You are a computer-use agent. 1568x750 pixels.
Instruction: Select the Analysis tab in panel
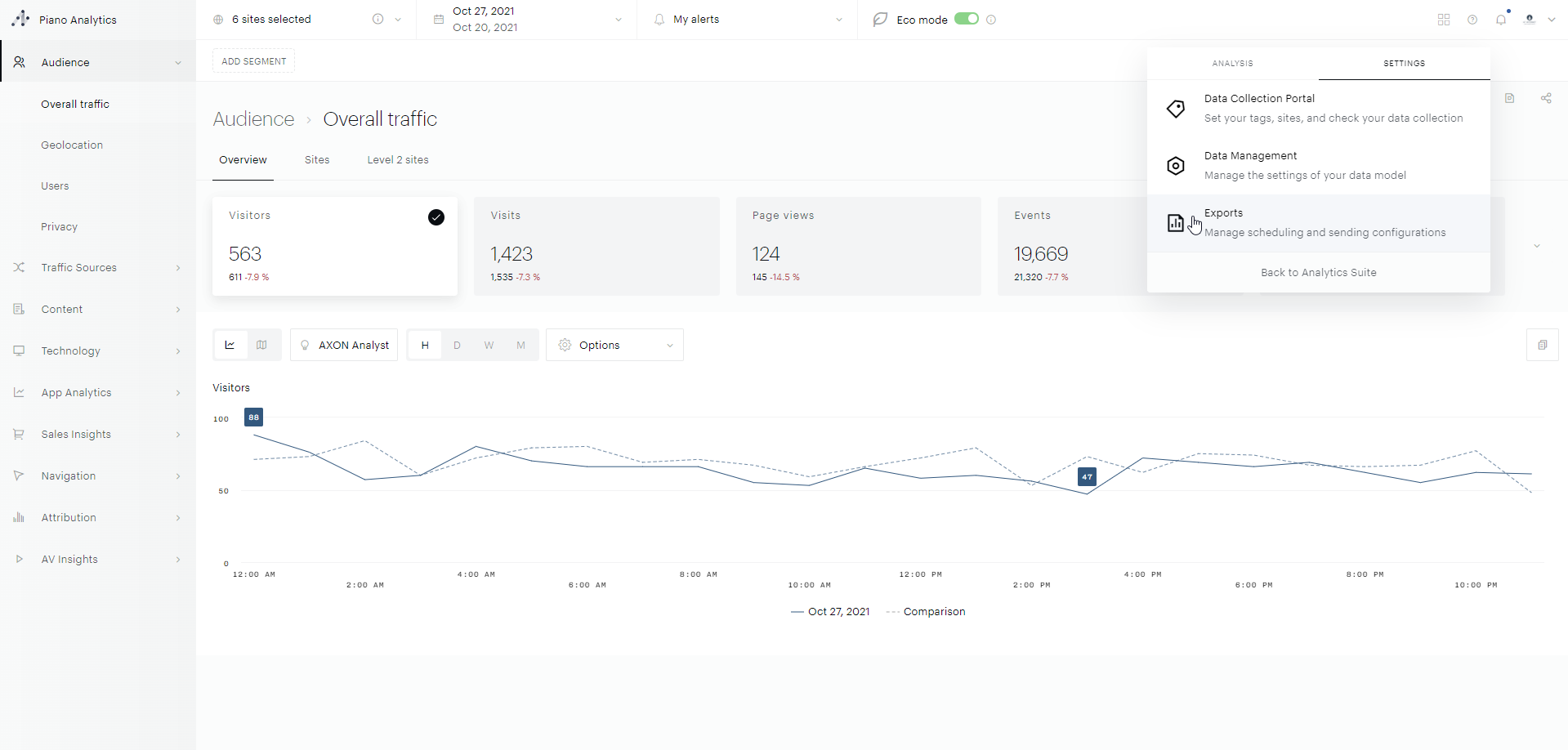pyautogui.click(x=1232, y=63)
